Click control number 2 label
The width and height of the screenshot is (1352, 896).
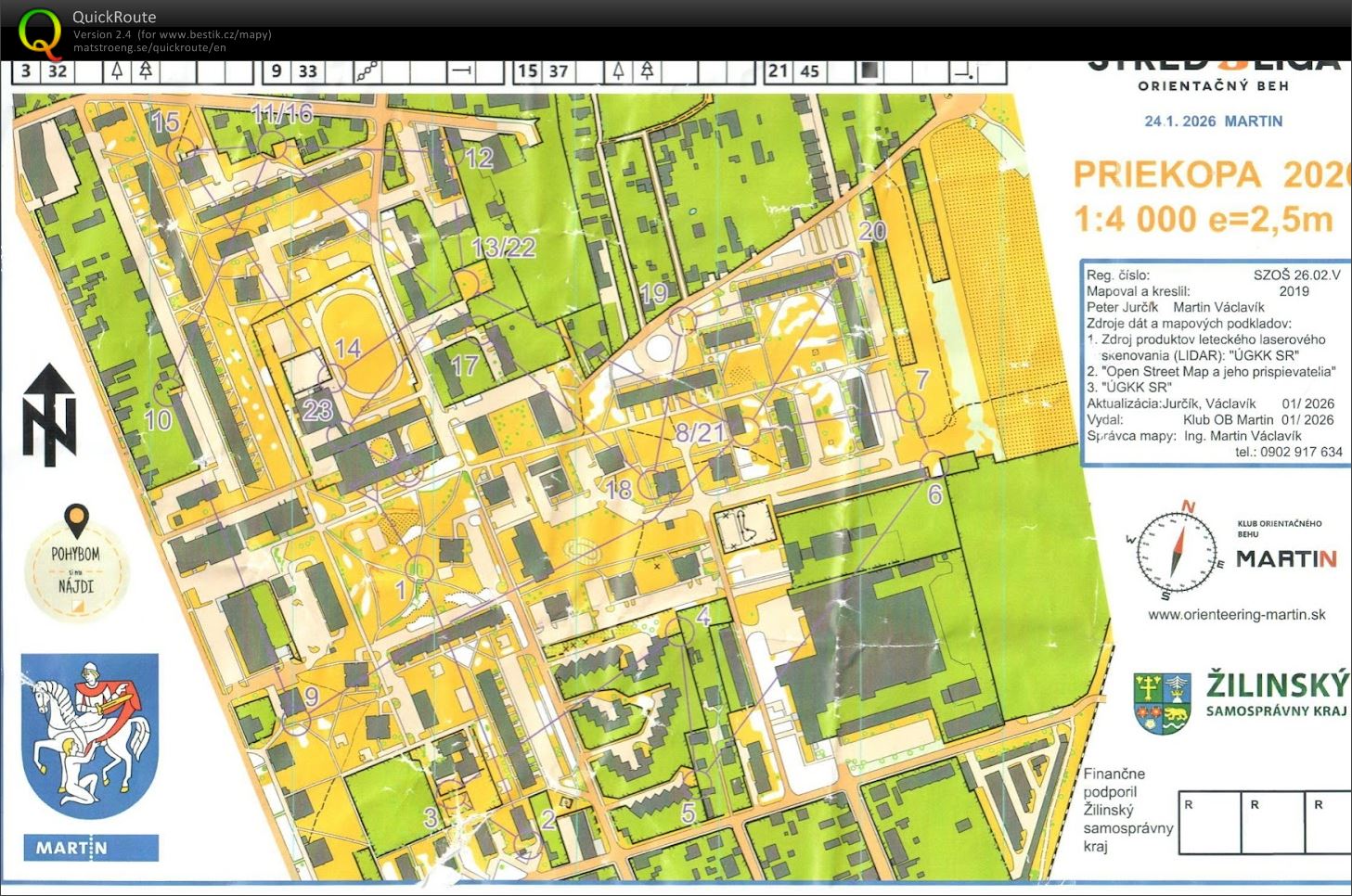click(548, 819)
